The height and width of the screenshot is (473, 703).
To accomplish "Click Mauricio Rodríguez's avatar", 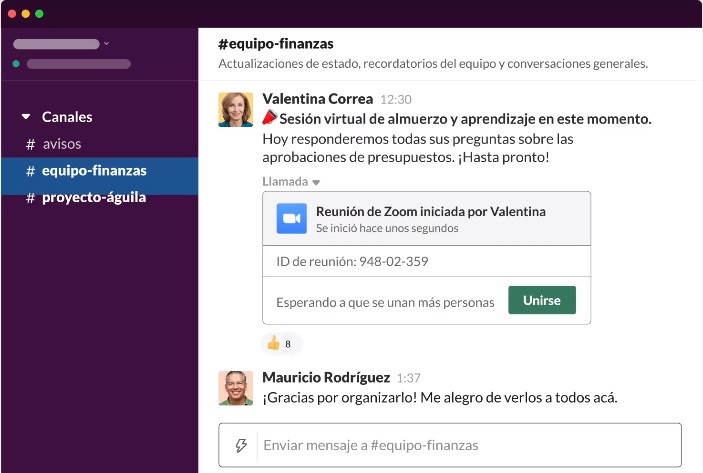I will [x=235, y=387].
